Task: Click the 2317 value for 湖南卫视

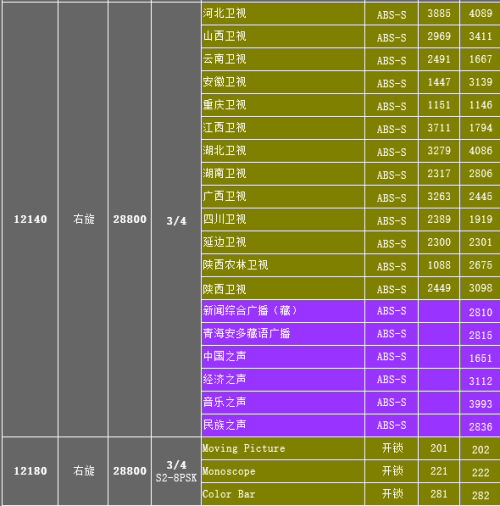Action: (439, 174)
